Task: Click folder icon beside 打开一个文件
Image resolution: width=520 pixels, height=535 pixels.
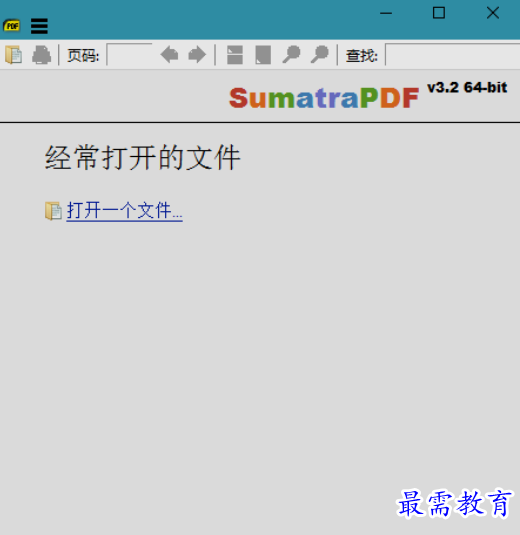Action: pyautogui.click(x=53, y=211)
